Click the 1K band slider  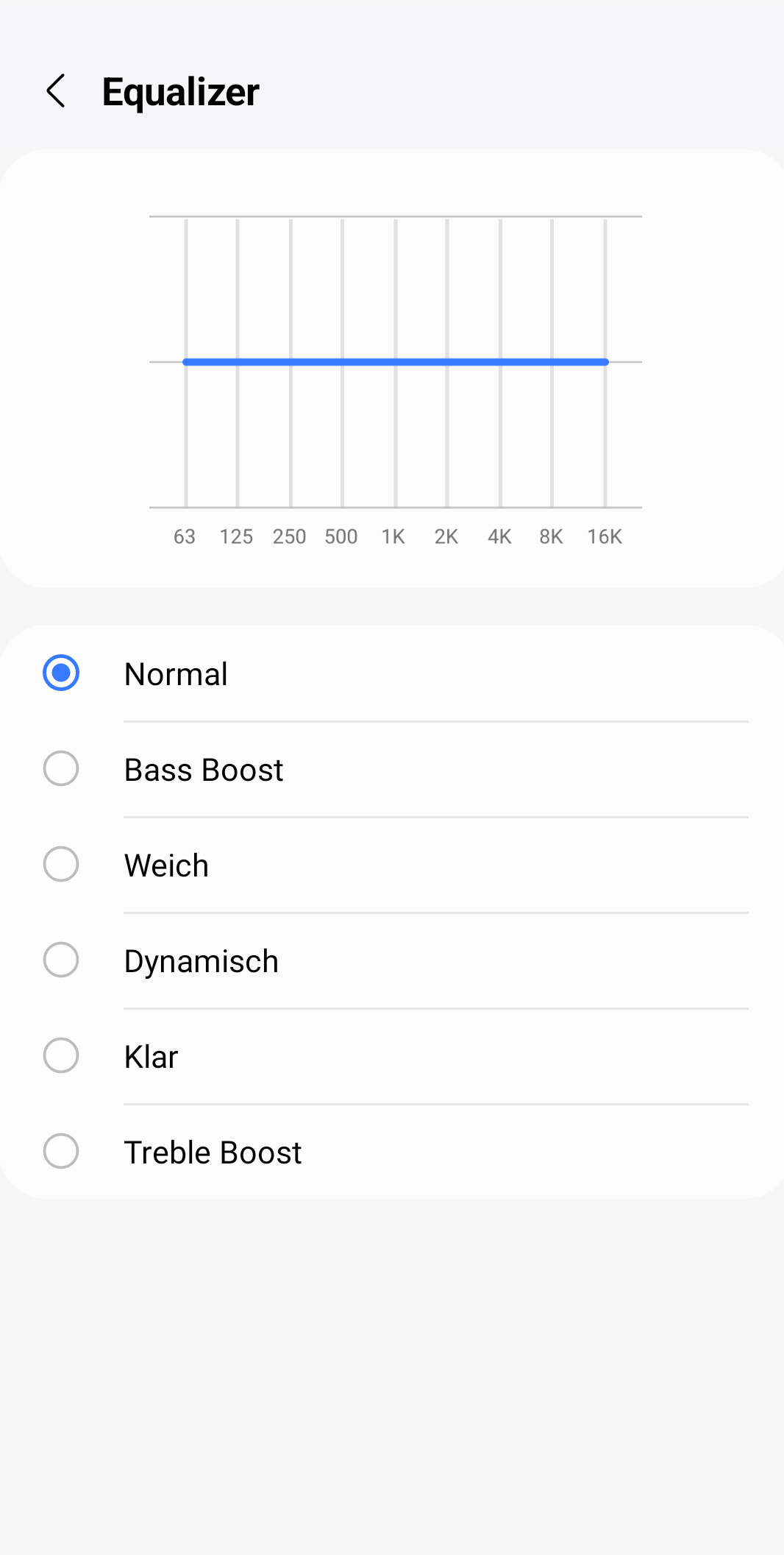[396, 362]
